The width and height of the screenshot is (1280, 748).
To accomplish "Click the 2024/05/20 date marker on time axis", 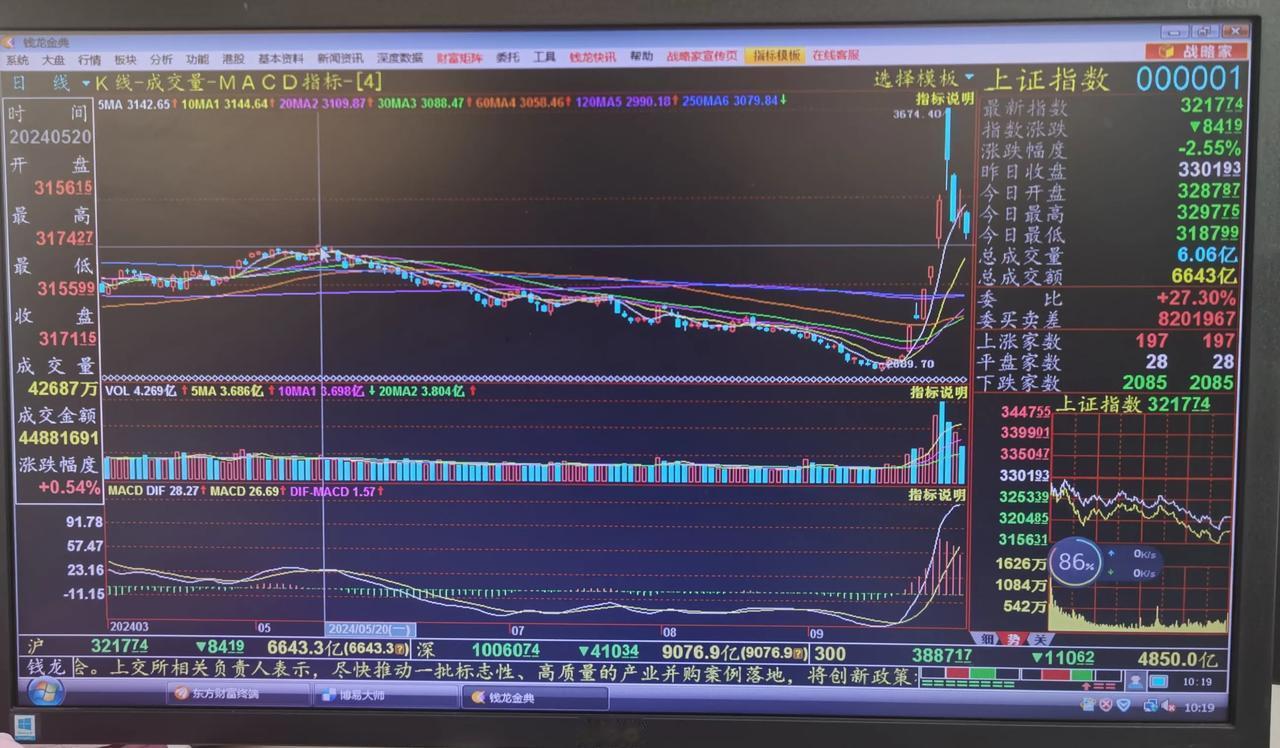I will click(x=369, y=630).
